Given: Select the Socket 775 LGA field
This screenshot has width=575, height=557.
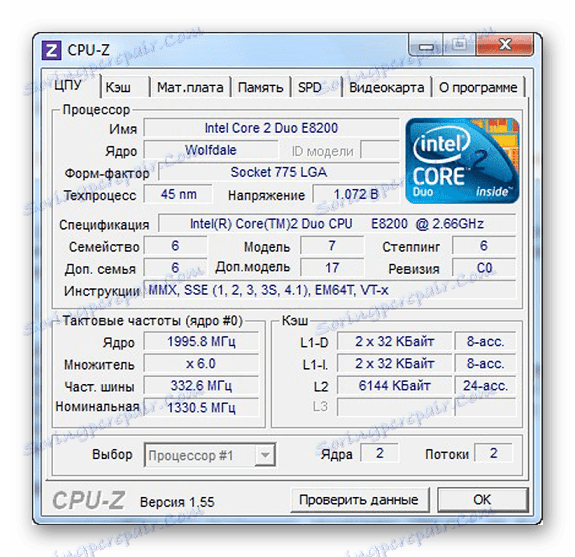Looking at the screenshot, I should pyautogui.click(x=279, y=172).
